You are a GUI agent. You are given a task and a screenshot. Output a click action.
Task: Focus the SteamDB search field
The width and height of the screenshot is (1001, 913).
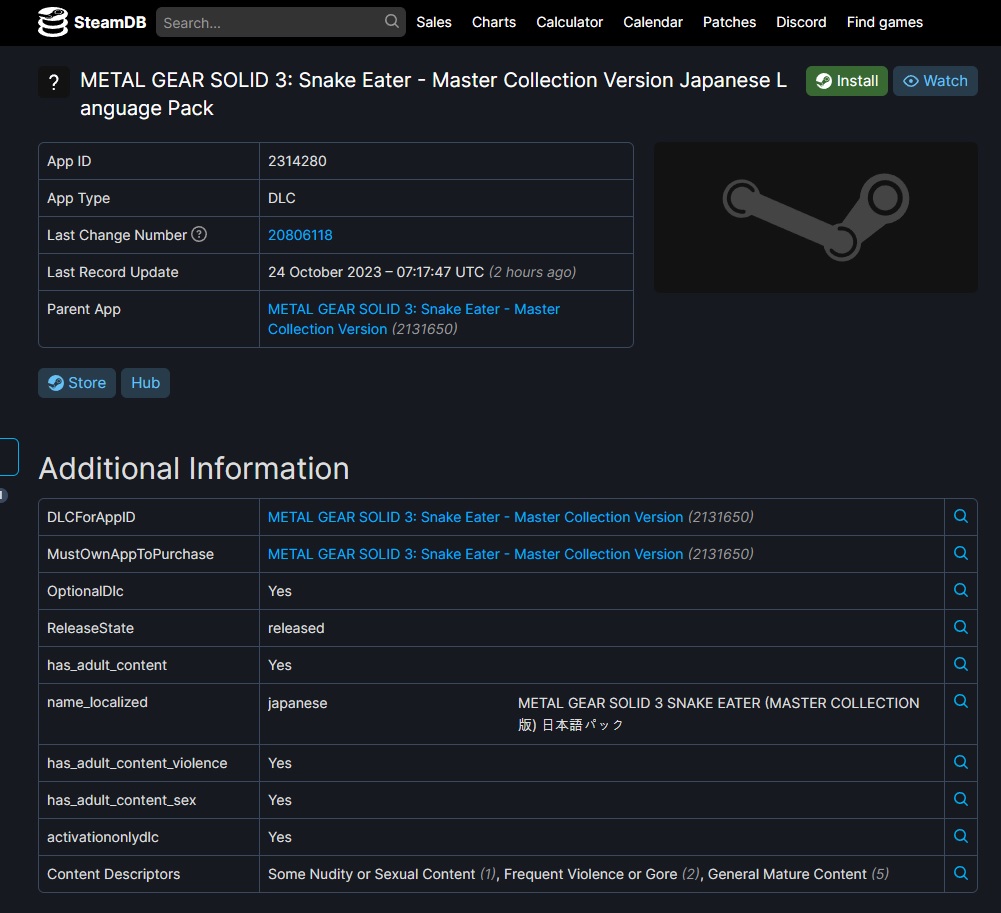270,22
